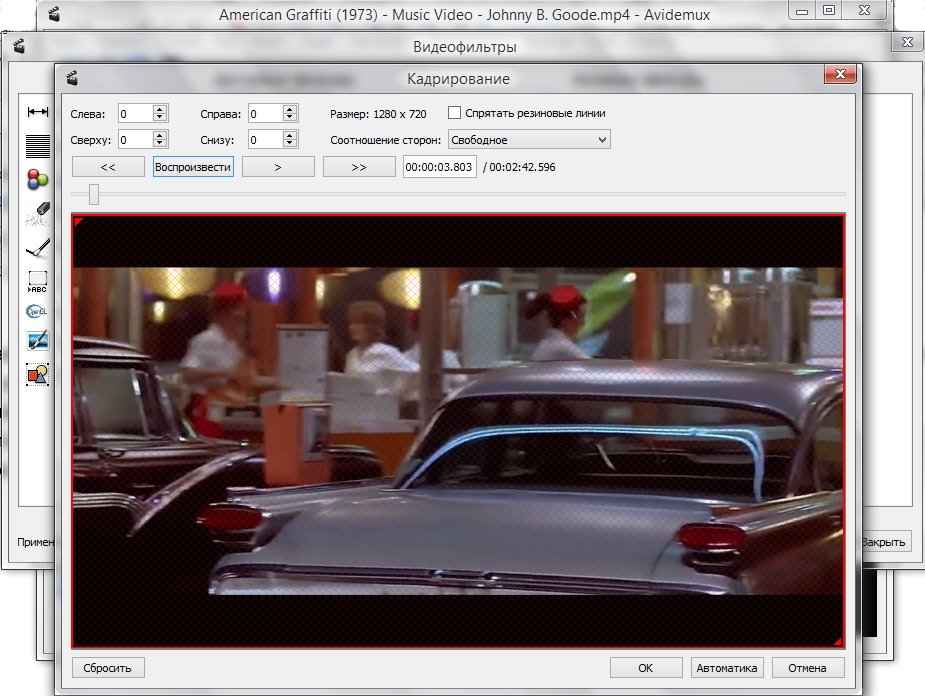Open the 'Соотношение сторон' aspect ratio dropdown
Screen dimensions: 925x696
(x=529, y=140)
